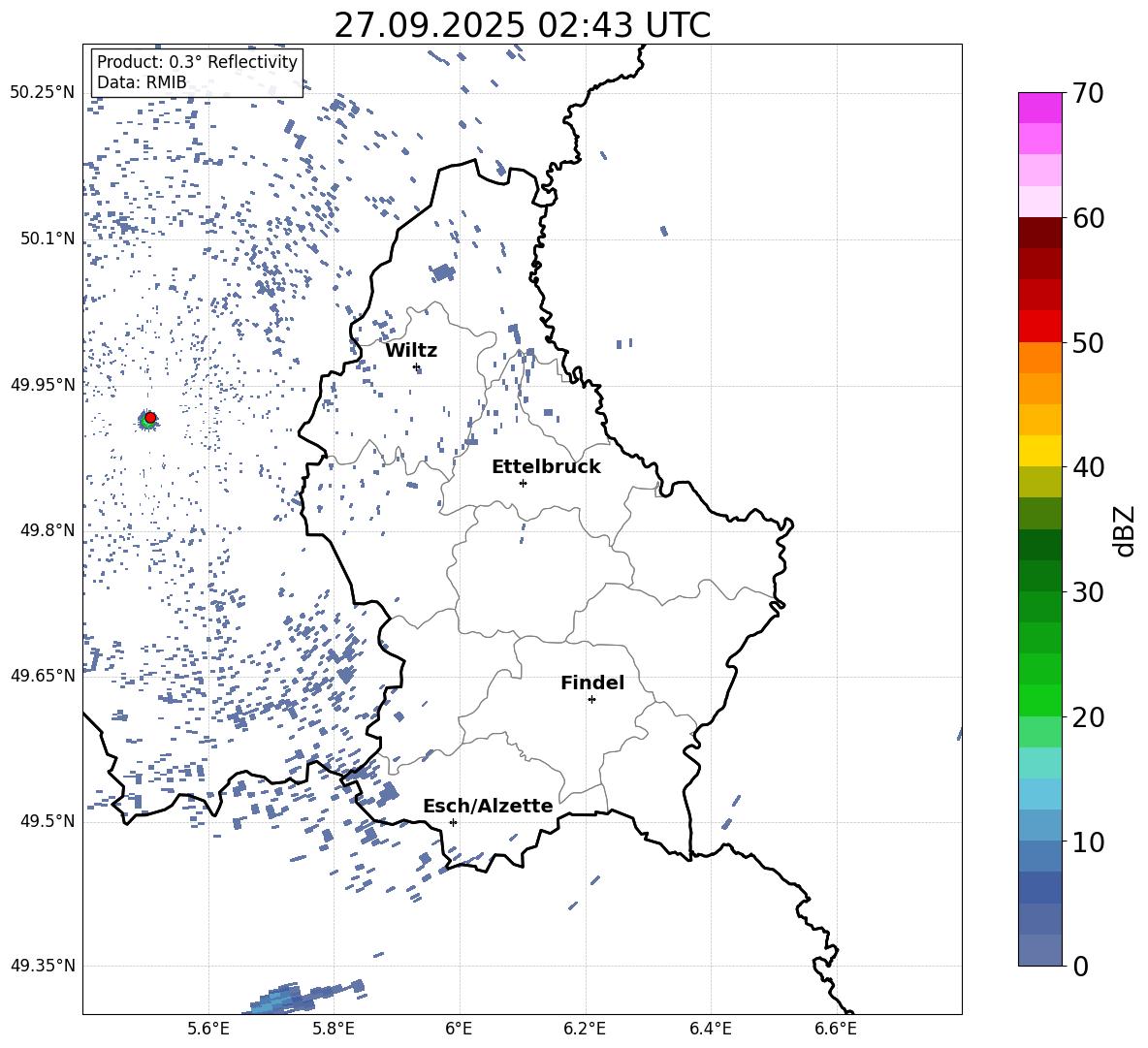Click the 6.6°E longitude label
Viewport: 1148px width, 1048px height.
(836, 1029)
